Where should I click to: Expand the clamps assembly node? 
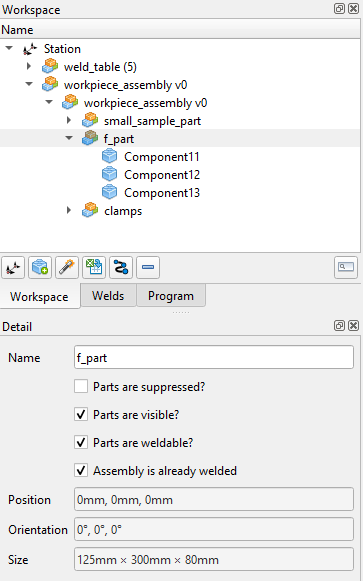(x=69, y=210)
